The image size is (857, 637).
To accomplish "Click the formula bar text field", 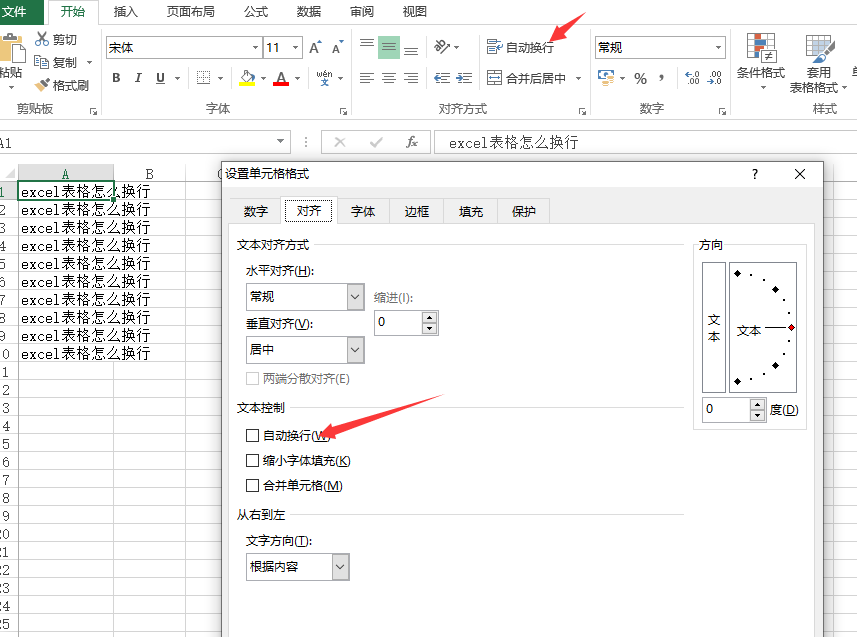I will click(645, 142).
